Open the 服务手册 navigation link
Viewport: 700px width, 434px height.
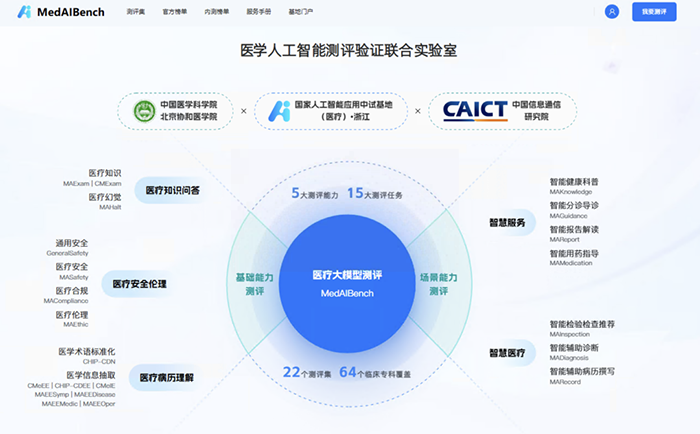[x=256, y=12]
